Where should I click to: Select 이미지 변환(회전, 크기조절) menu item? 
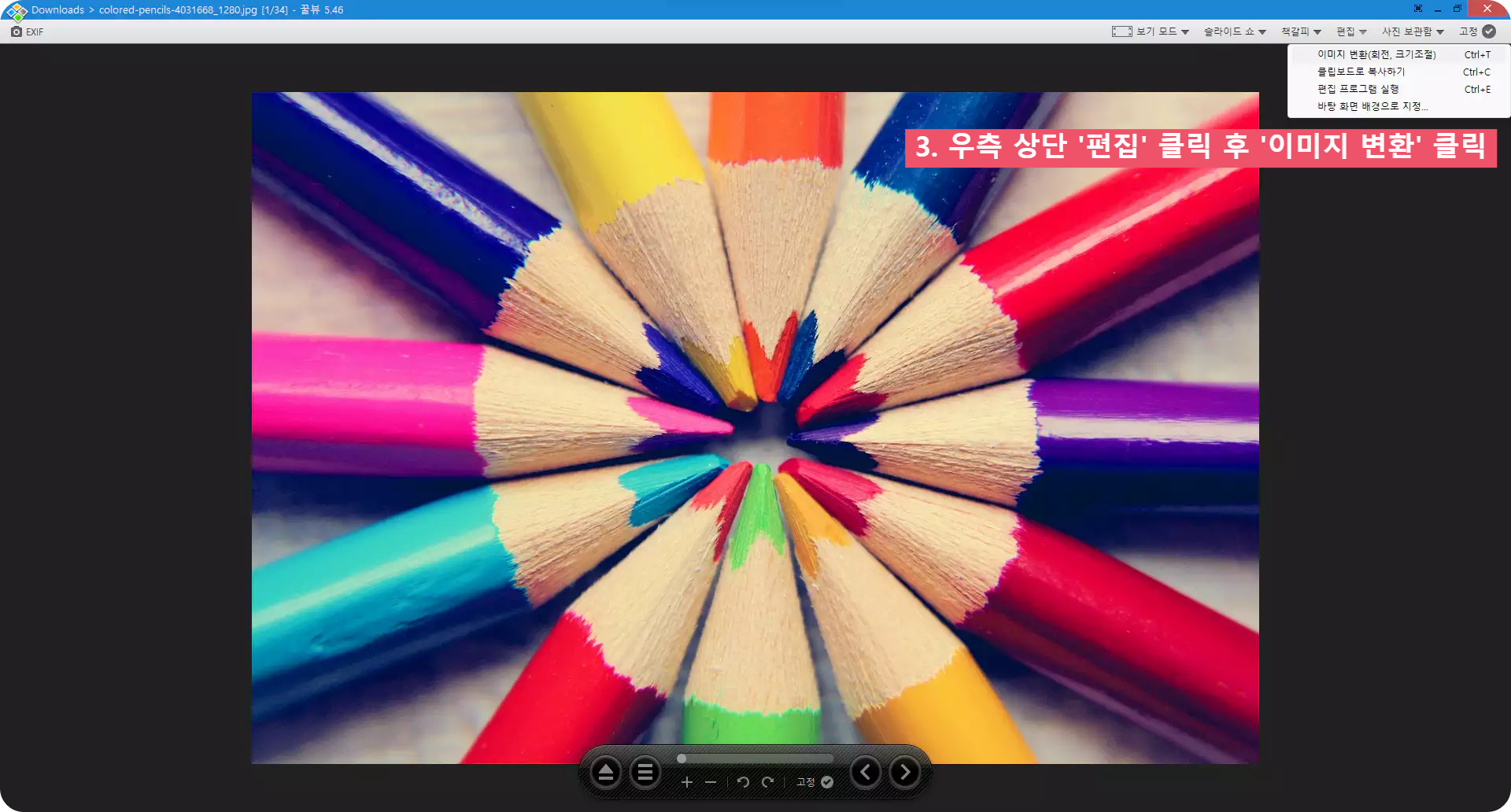tap(1398, 54)
